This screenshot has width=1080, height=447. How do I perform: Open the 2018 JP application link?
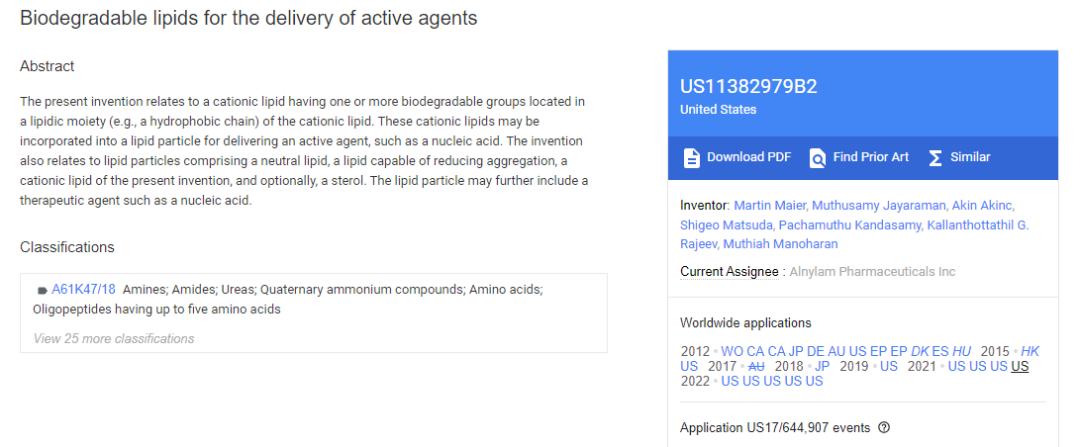coord(822,366)
